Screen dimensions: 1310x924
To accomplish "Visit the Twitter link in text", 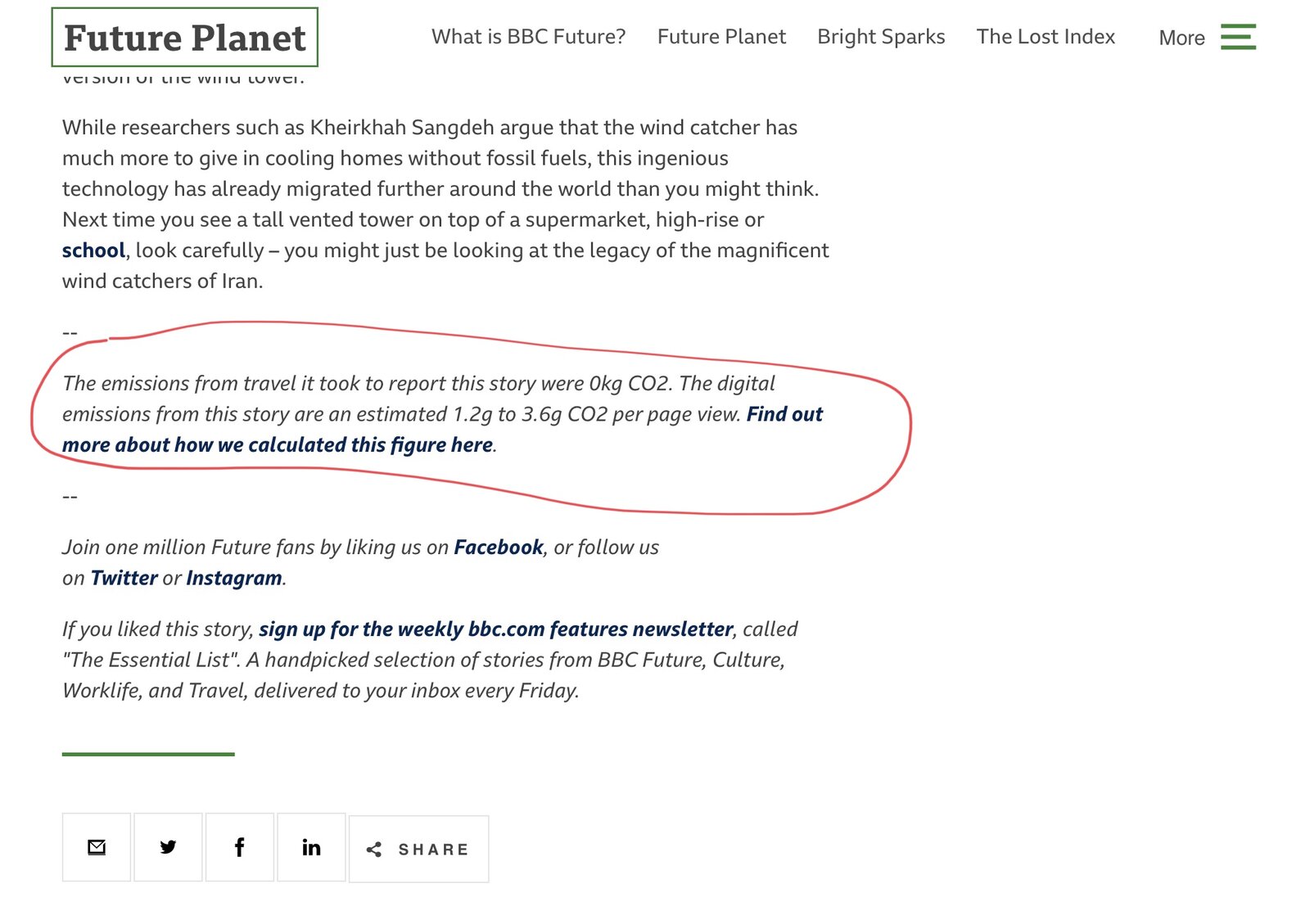I will tap(124, 579).
